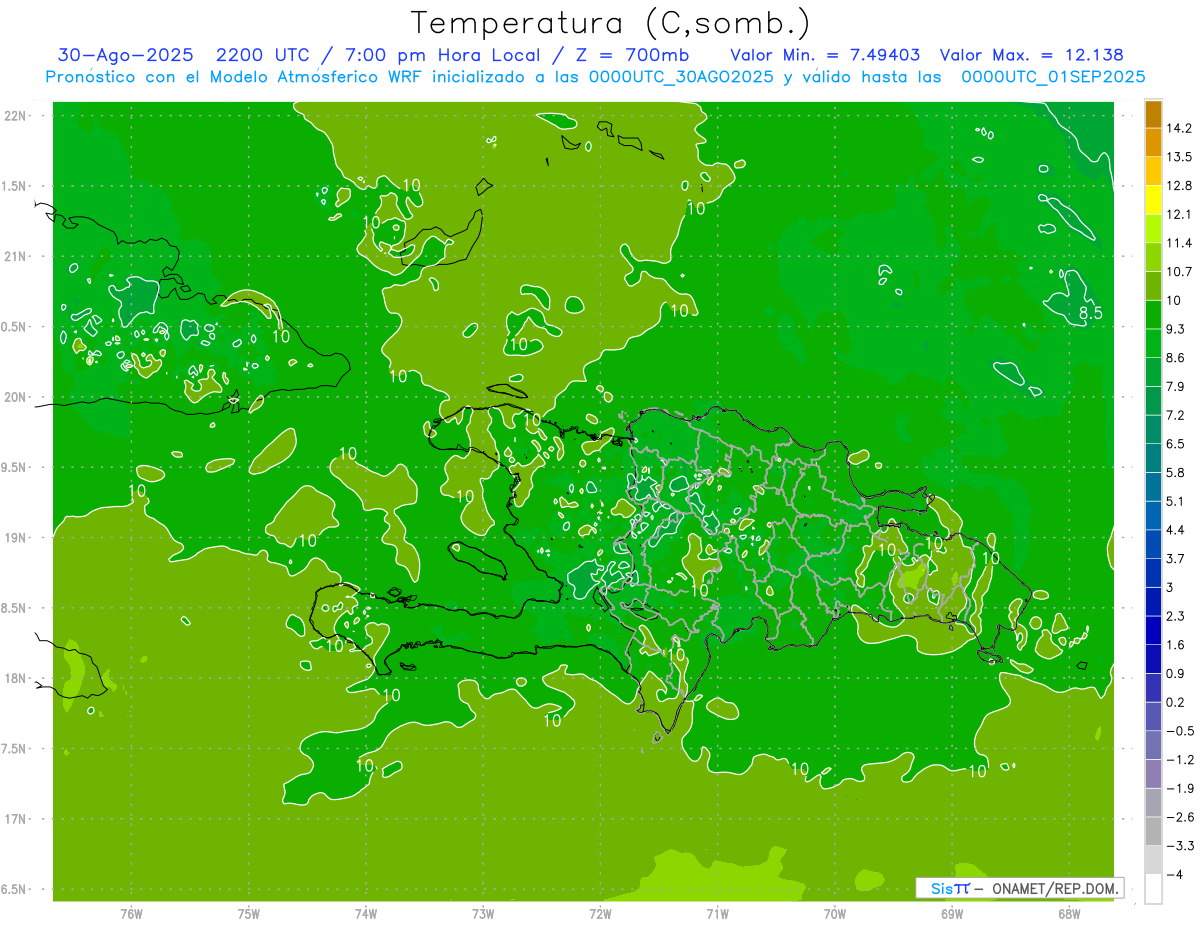Click the 'Valor Min. = 7.49403' text
Viewport: 1200px width, 927px height.
coord(825,55)
